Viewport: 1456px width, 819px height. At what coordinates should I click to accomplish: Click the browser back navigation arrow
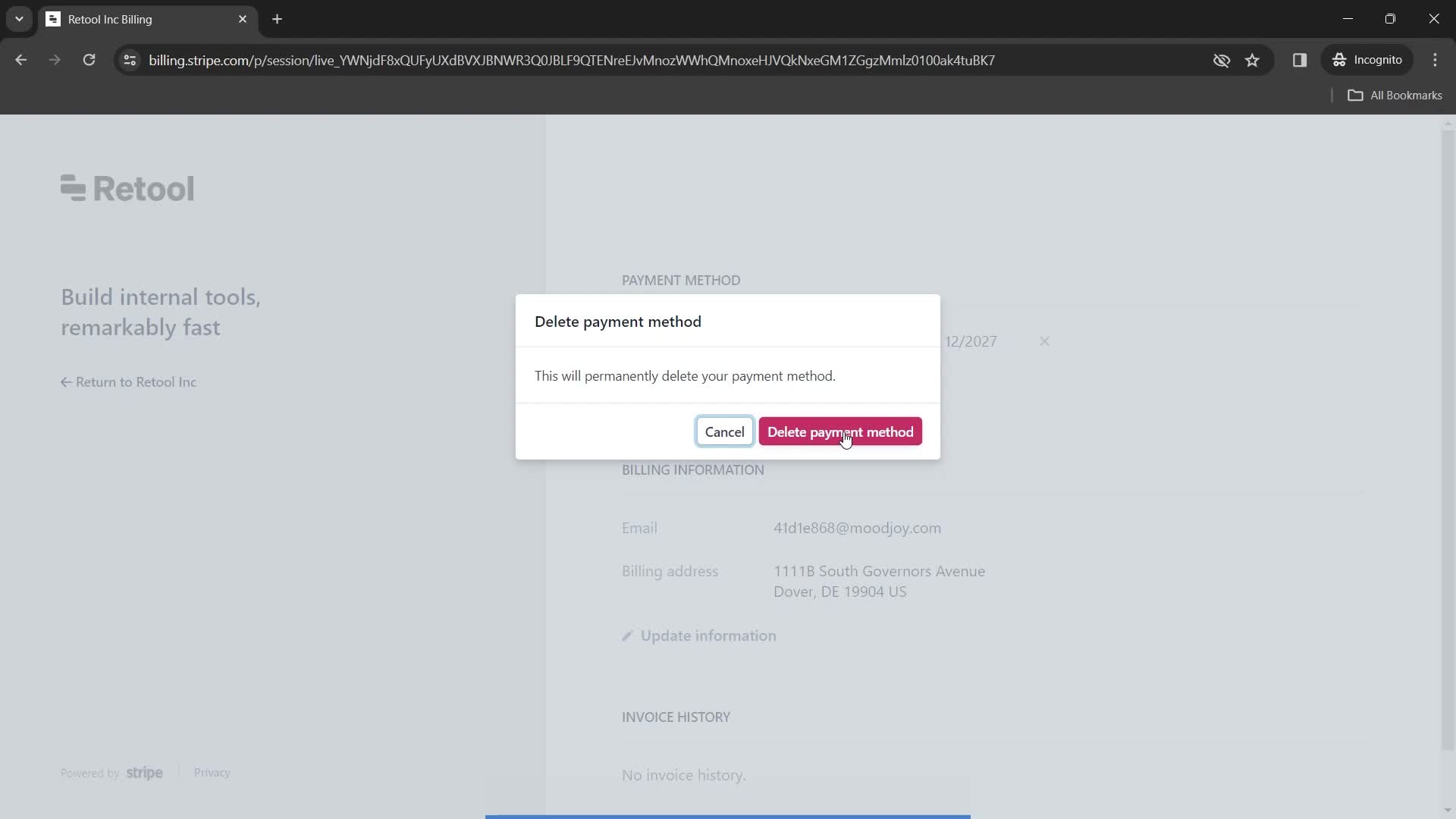click(21, 60)
